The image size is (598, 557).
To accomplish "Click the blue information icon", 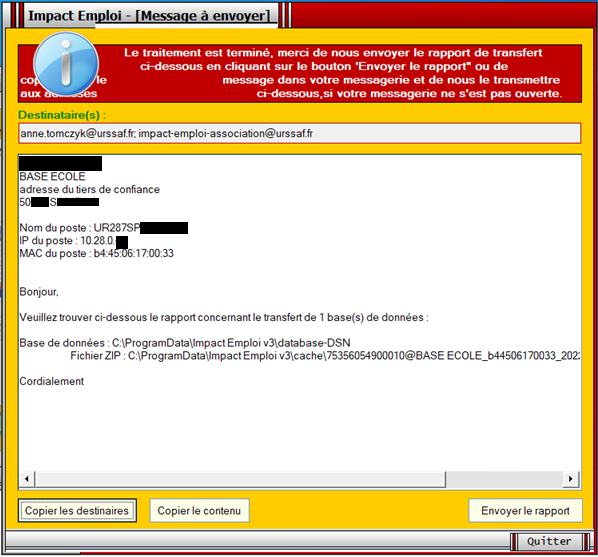I will click(66, 64).
